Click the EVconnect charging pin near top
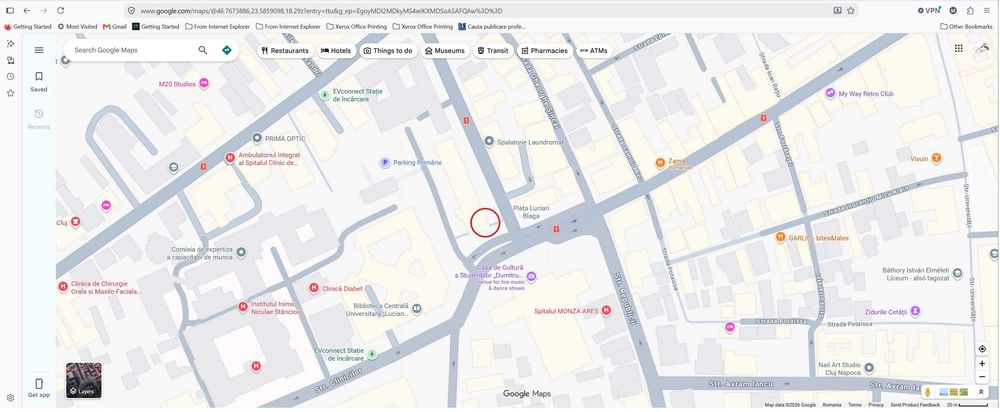The image size is (1000, 412). 325,95
